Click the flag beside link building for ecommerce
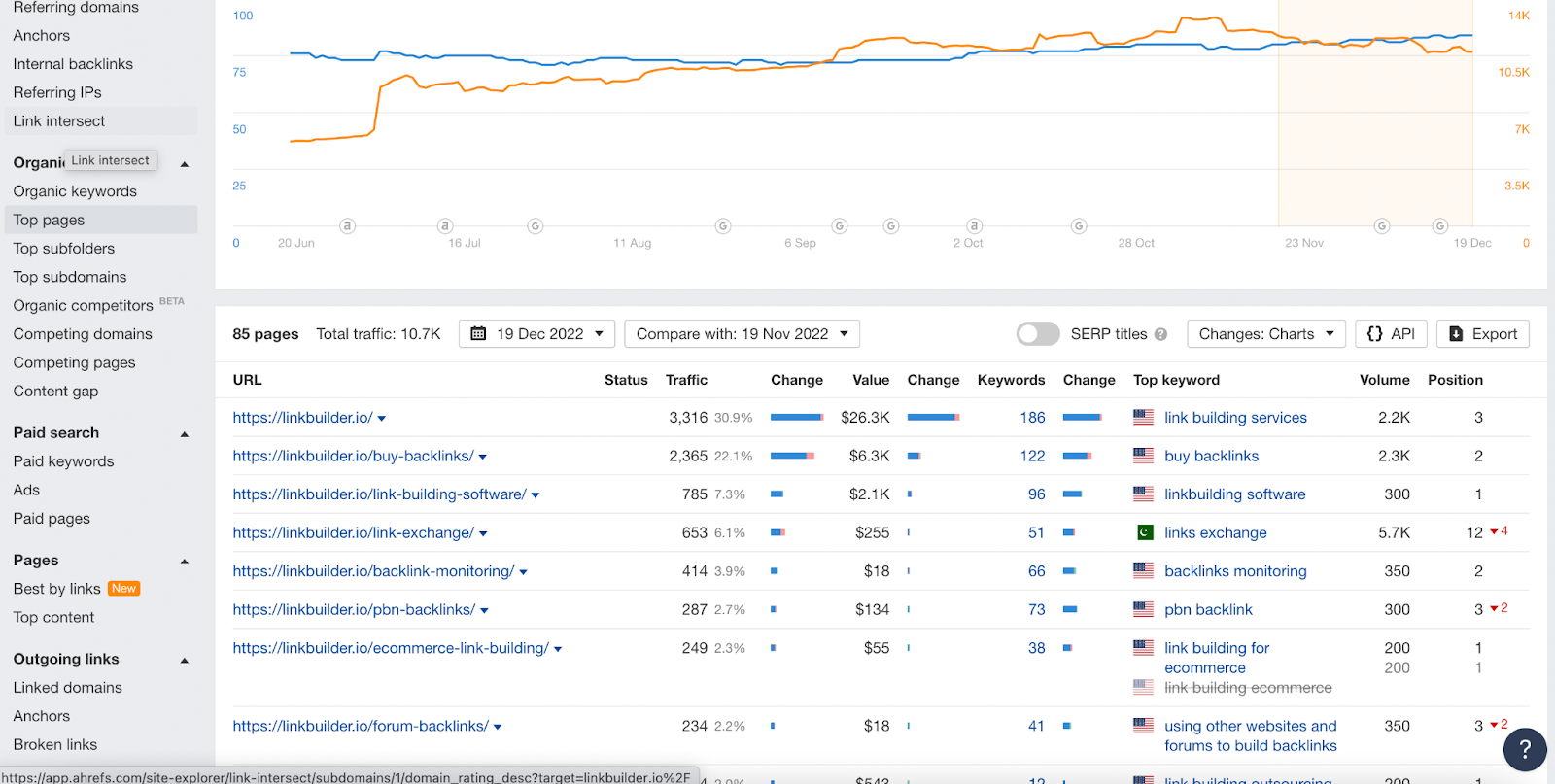 pos(1143,648)
